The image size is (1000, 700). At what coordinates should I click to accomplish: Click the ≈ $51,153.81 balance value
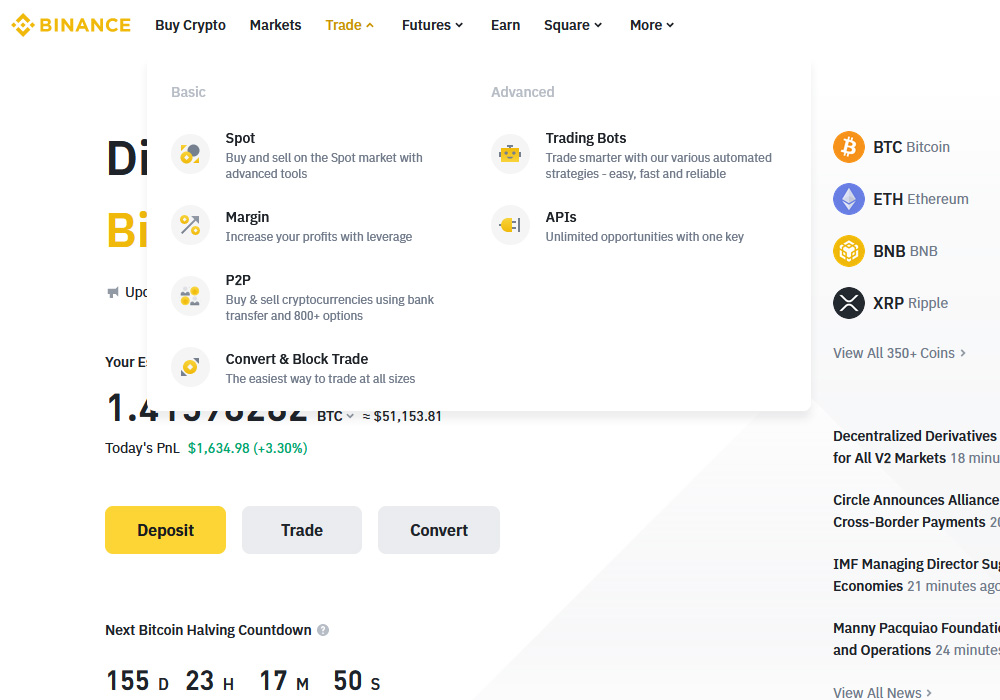[x=402, y=416]
